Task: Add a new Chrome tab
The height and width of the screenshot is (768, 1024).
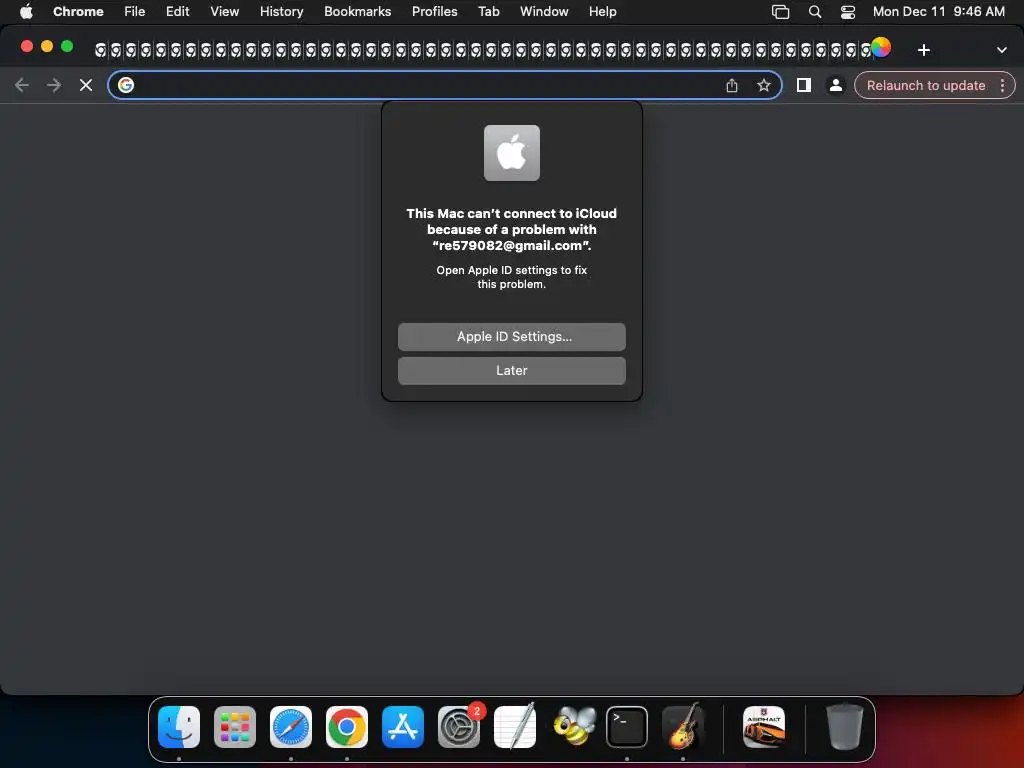Action: (x=923, y=50)
